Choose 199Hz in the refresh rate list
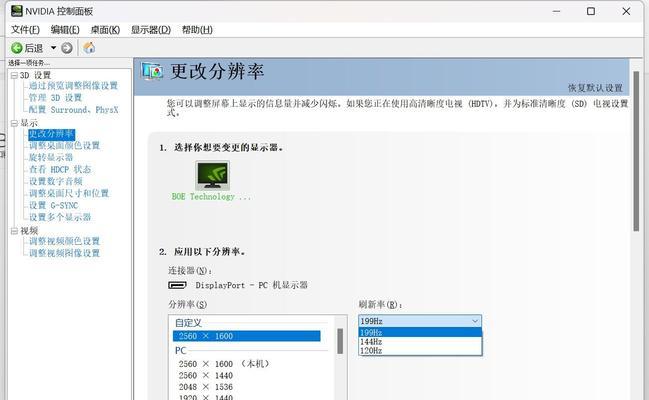The image size is (649, 400). coord(420,333)
